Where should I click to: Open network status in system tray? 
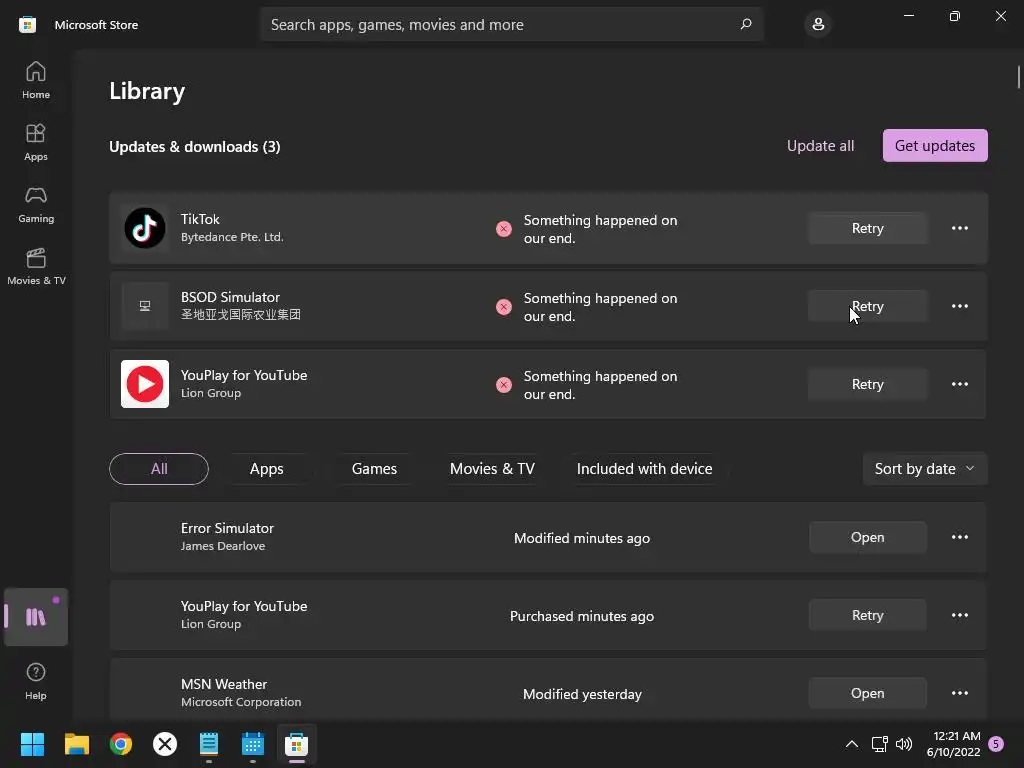[879, 744]
